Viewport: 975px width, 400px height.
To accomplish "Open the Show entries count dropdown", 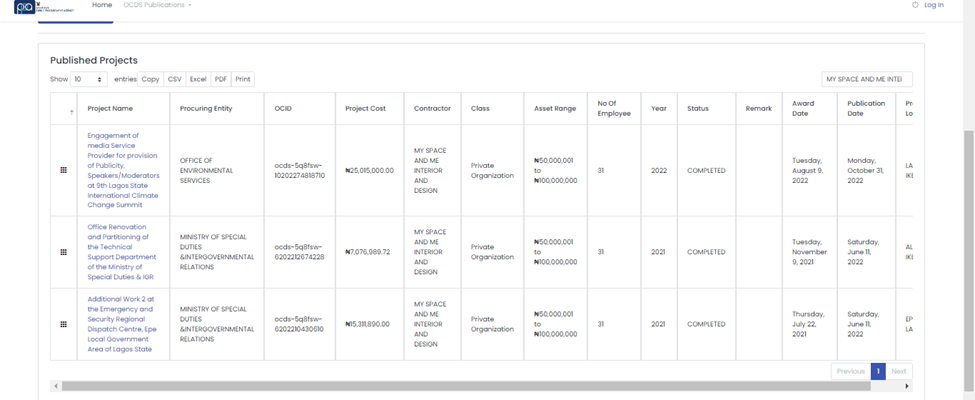I will coord(88,80).
